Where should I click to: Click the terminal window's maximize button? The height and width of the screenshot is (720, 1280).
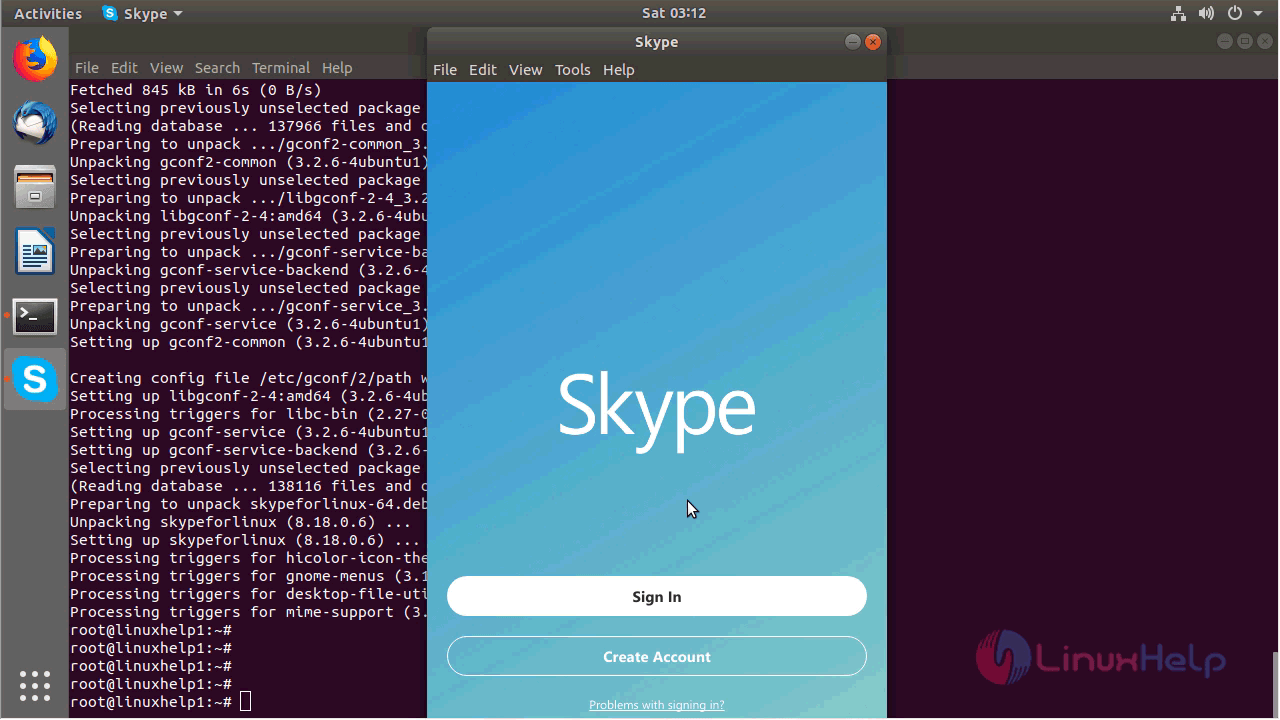[1245, 41]
